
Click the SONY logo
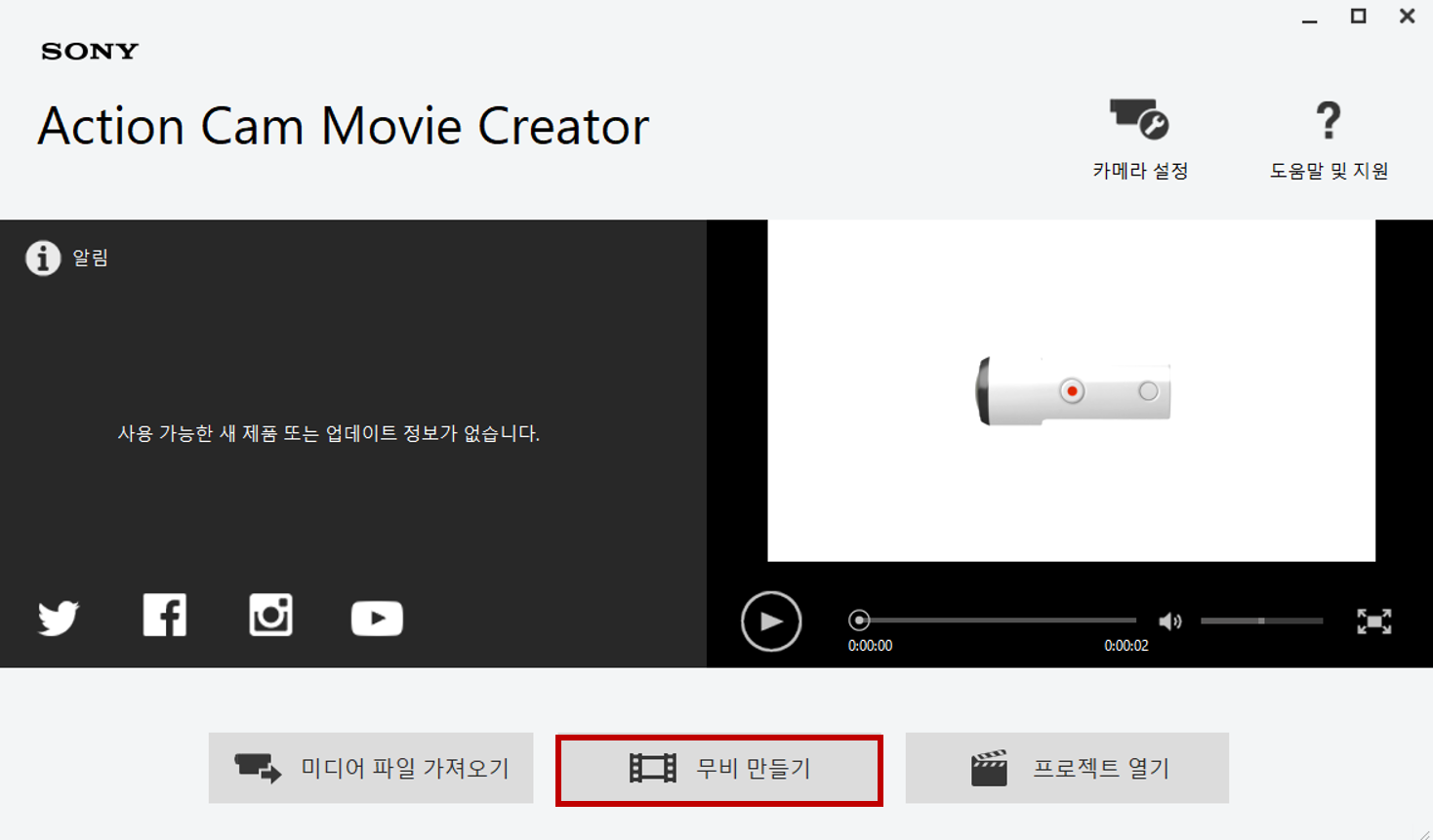tap(90, 52)
